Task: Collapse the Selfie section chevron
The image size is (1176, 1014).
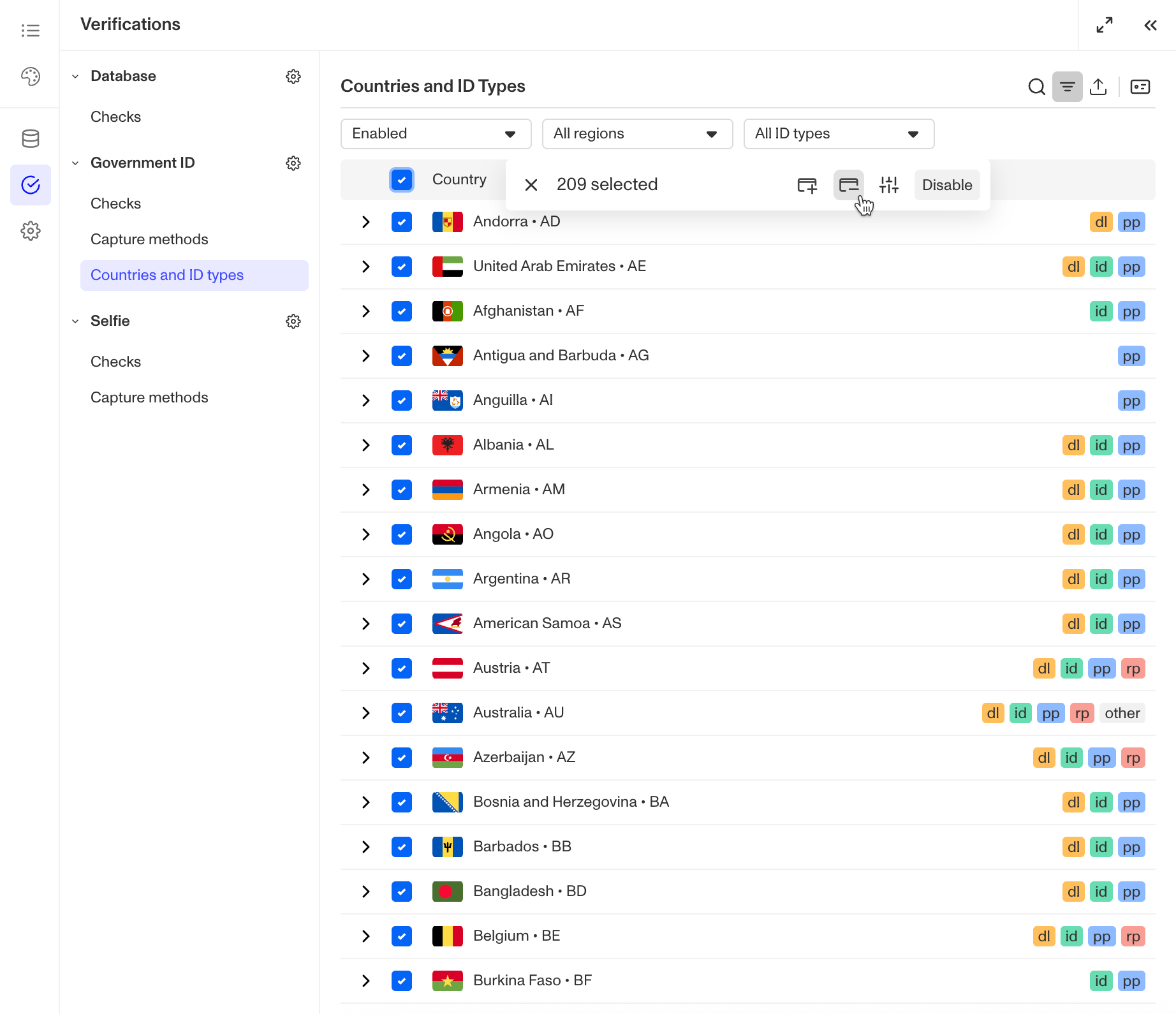Action: click(x=75, y=321)
